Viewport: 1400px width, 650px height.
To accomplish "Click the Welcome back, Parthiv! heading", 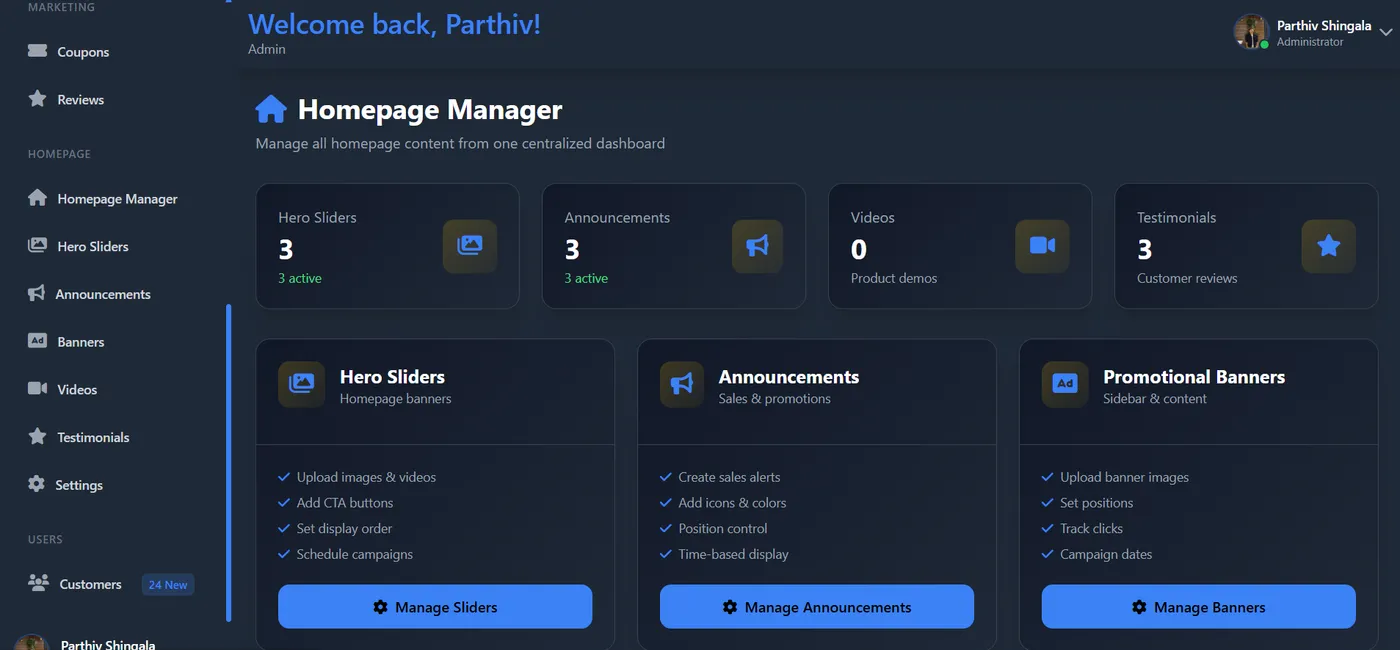I will tap(394, 24).
